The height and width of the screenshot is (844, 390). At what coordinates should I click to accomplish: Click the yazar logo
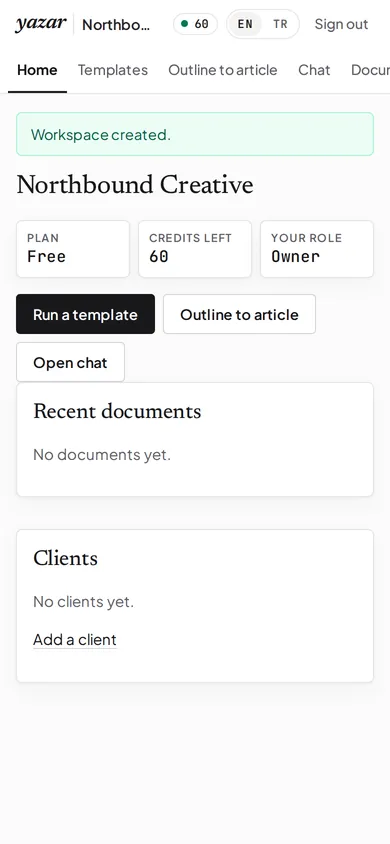click(x=41, y=24)
